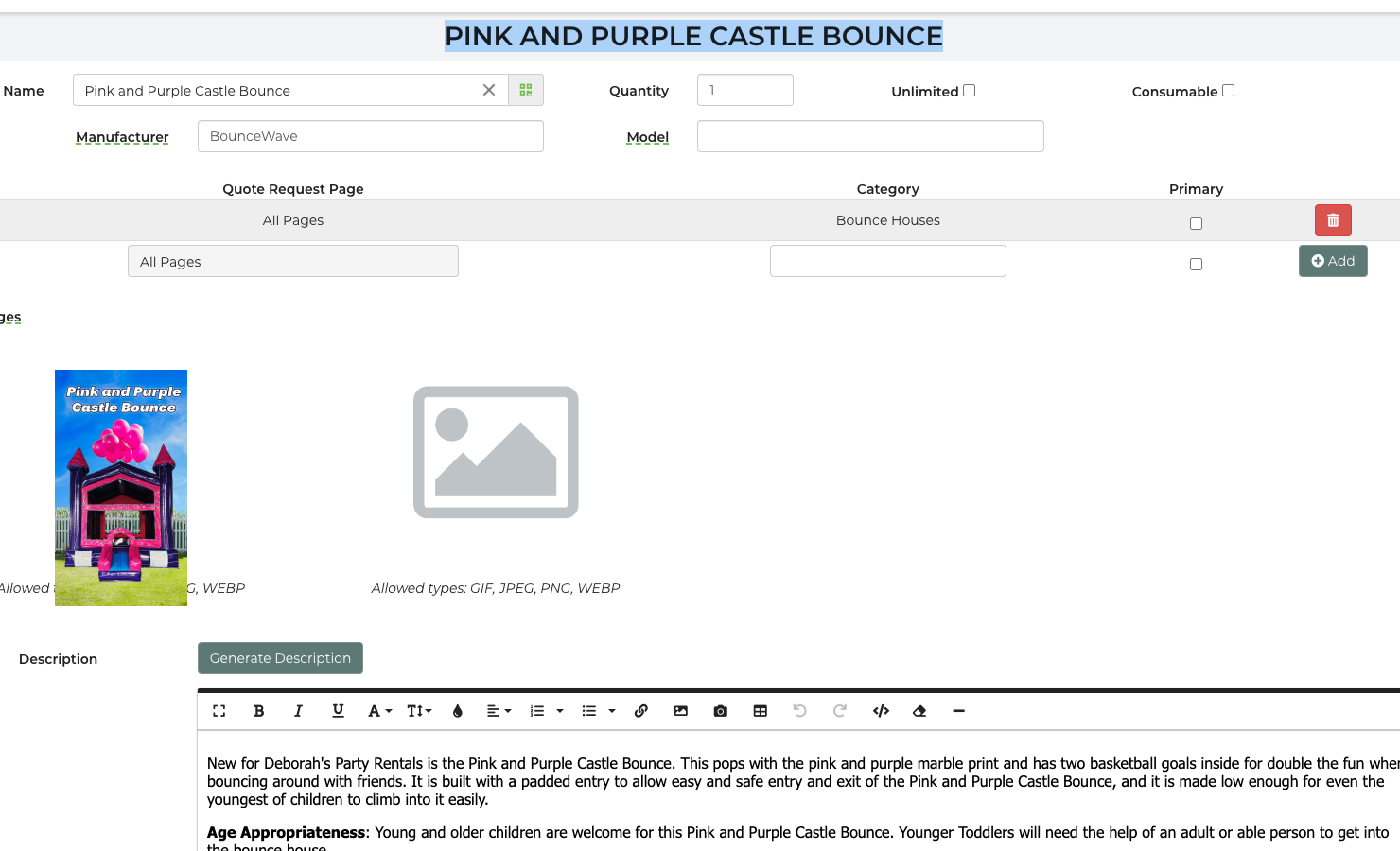The image size is (1400, 851).
Task: Insert a link with the chain icon
Action: [x=641, y=711]
